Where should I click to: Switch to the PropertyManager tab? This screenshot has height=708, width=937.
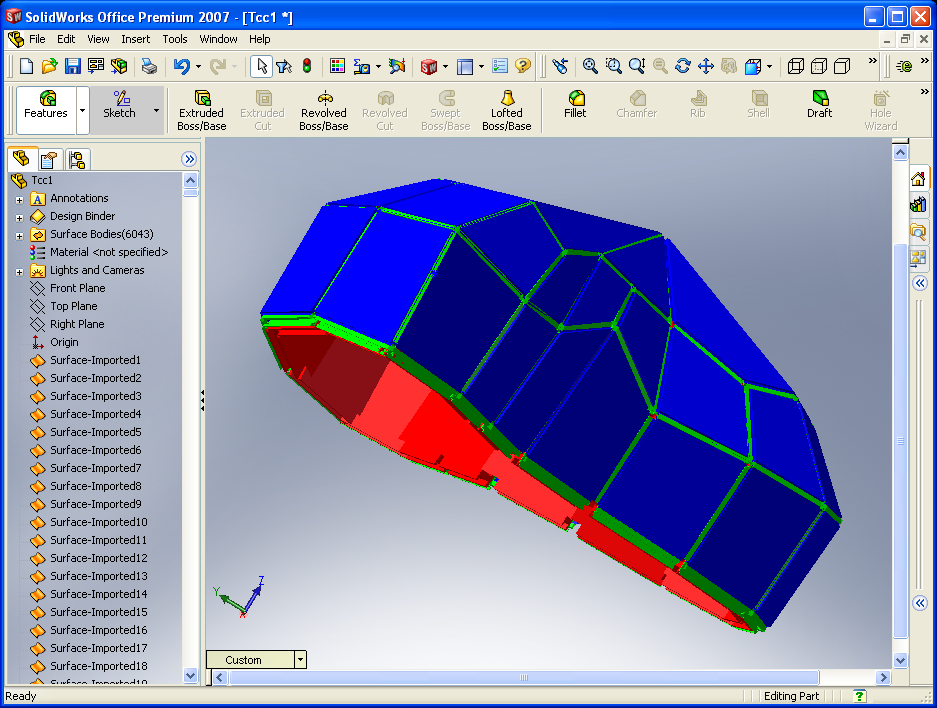tap(49, 159)
